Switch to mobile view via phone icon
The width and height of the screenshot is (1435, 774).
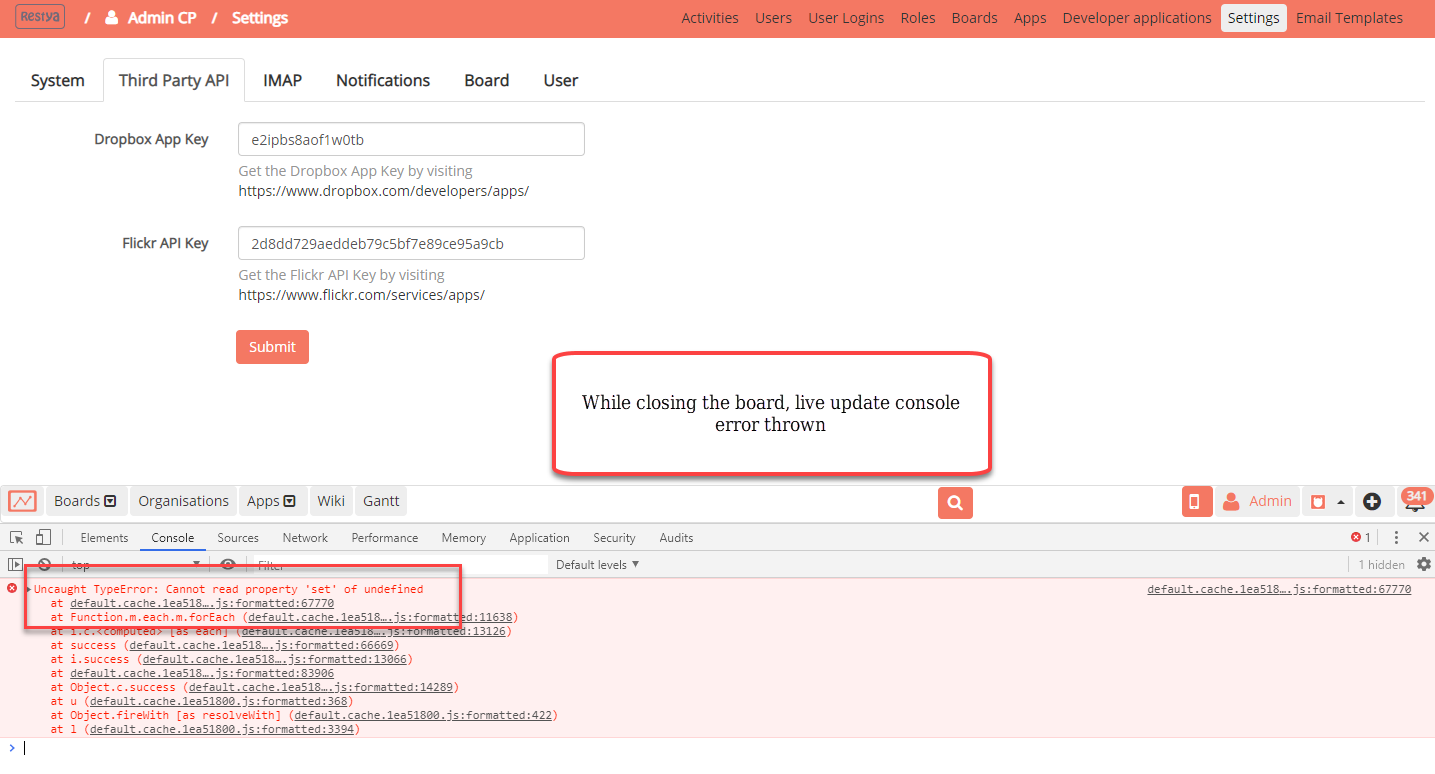click(1196, 500)
